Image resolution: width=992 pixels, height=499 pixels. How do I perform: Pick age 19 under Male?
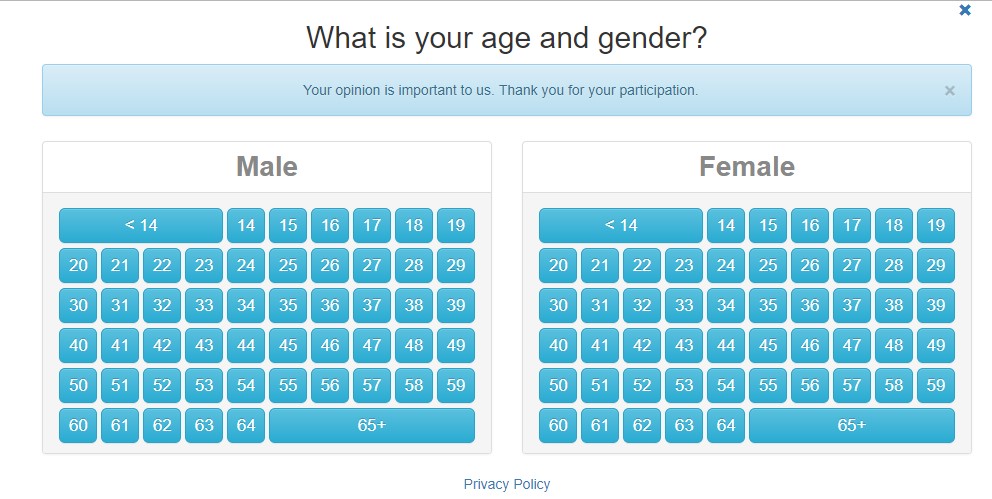(x=456, y=225)
